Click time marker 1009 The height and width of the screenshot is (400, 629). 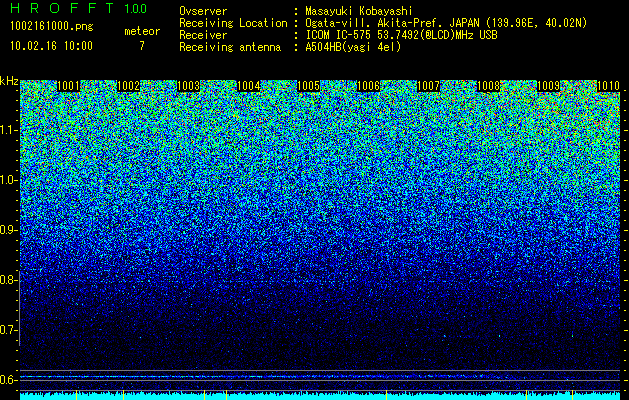(x=548, y=86)
